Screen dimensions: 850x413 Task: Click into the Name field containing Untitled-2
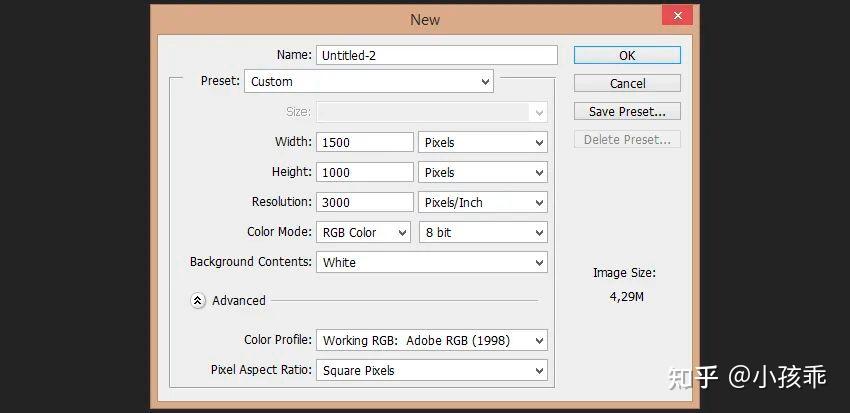pyautogui.click(x=436, y=55)
